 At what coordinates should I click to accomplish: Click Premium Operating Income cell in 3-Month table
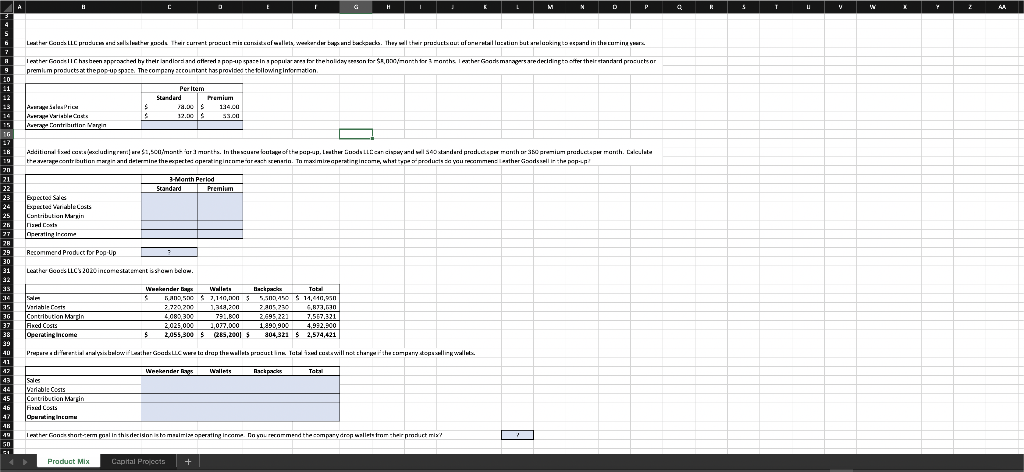(220, 234)
